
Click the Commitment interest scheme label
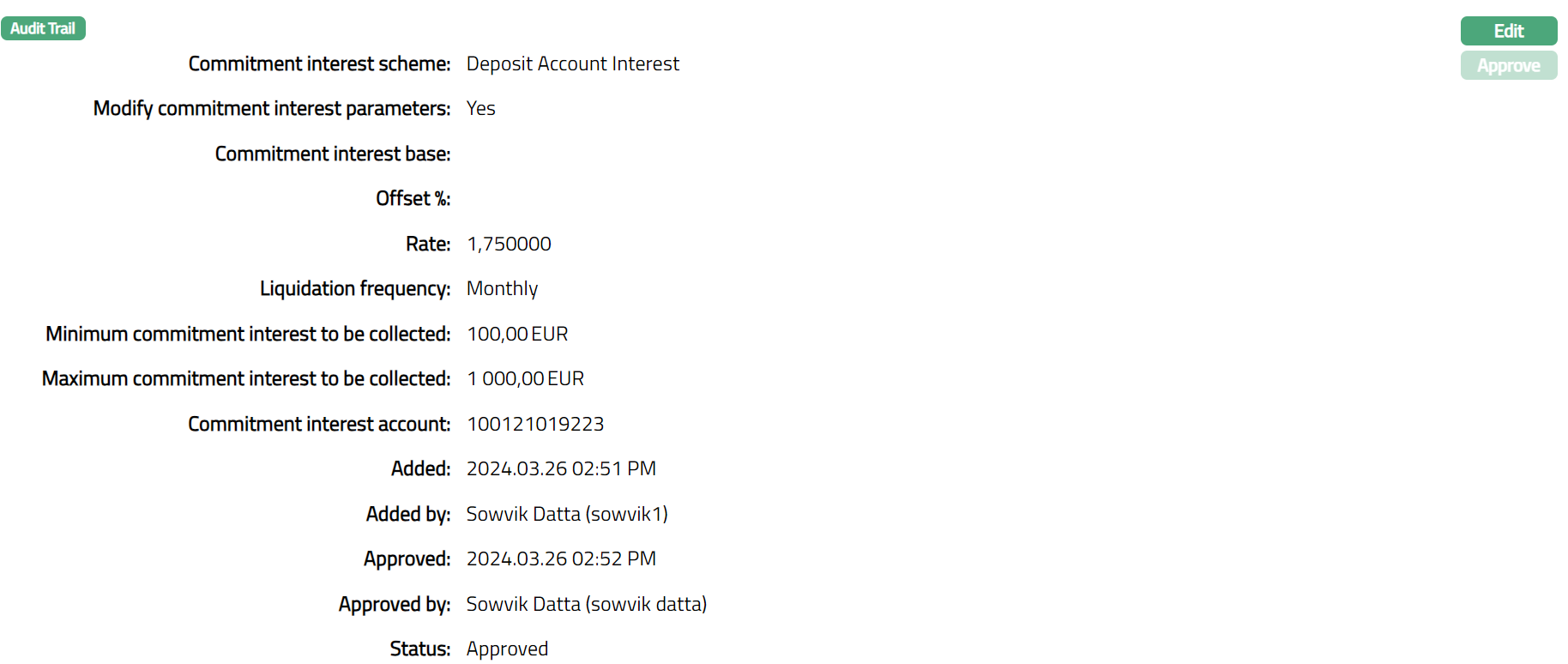click(x=319, y=64)
